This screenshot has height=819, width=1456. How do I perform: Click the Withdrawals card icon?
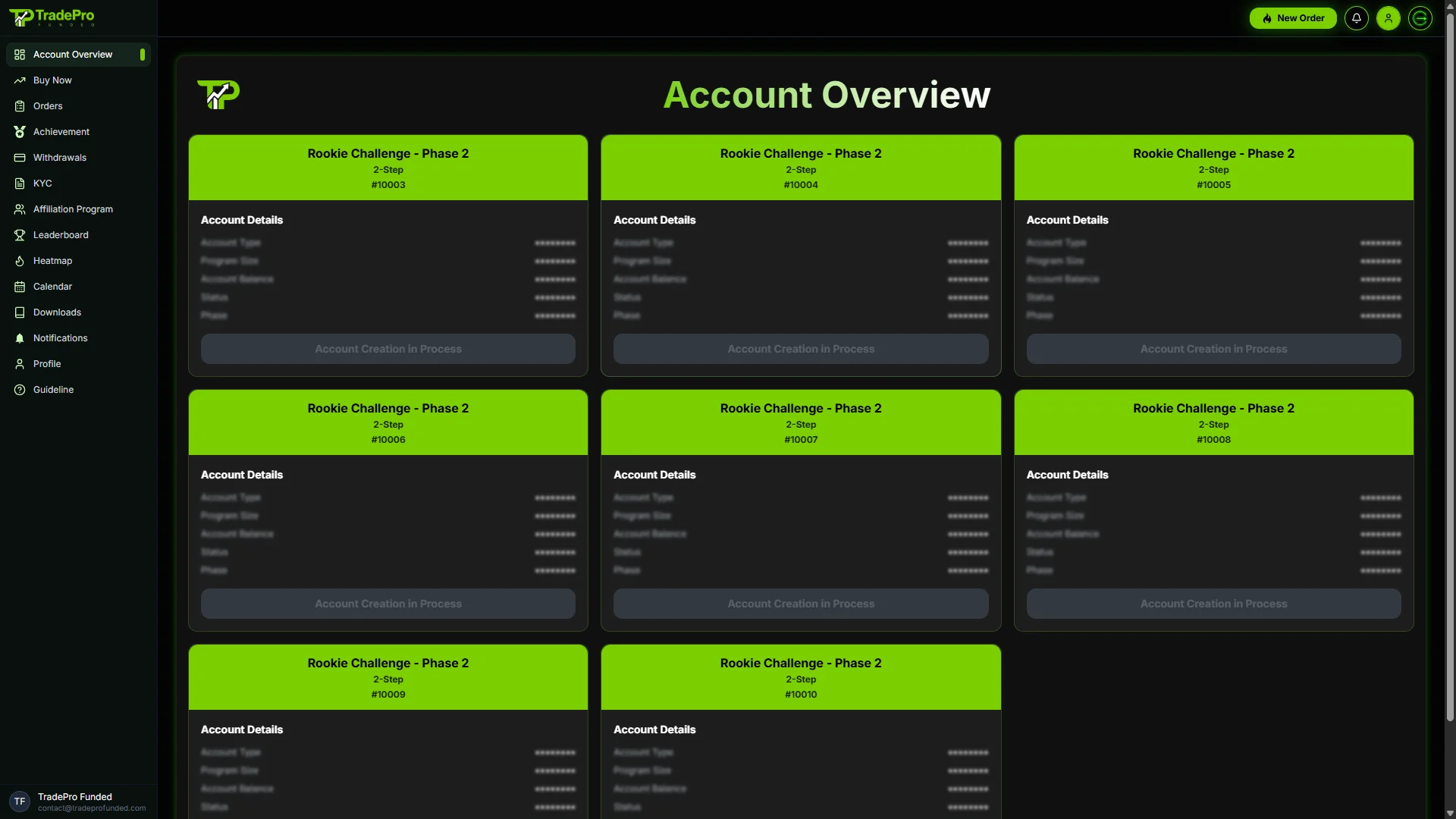click(x=20, y=158)
